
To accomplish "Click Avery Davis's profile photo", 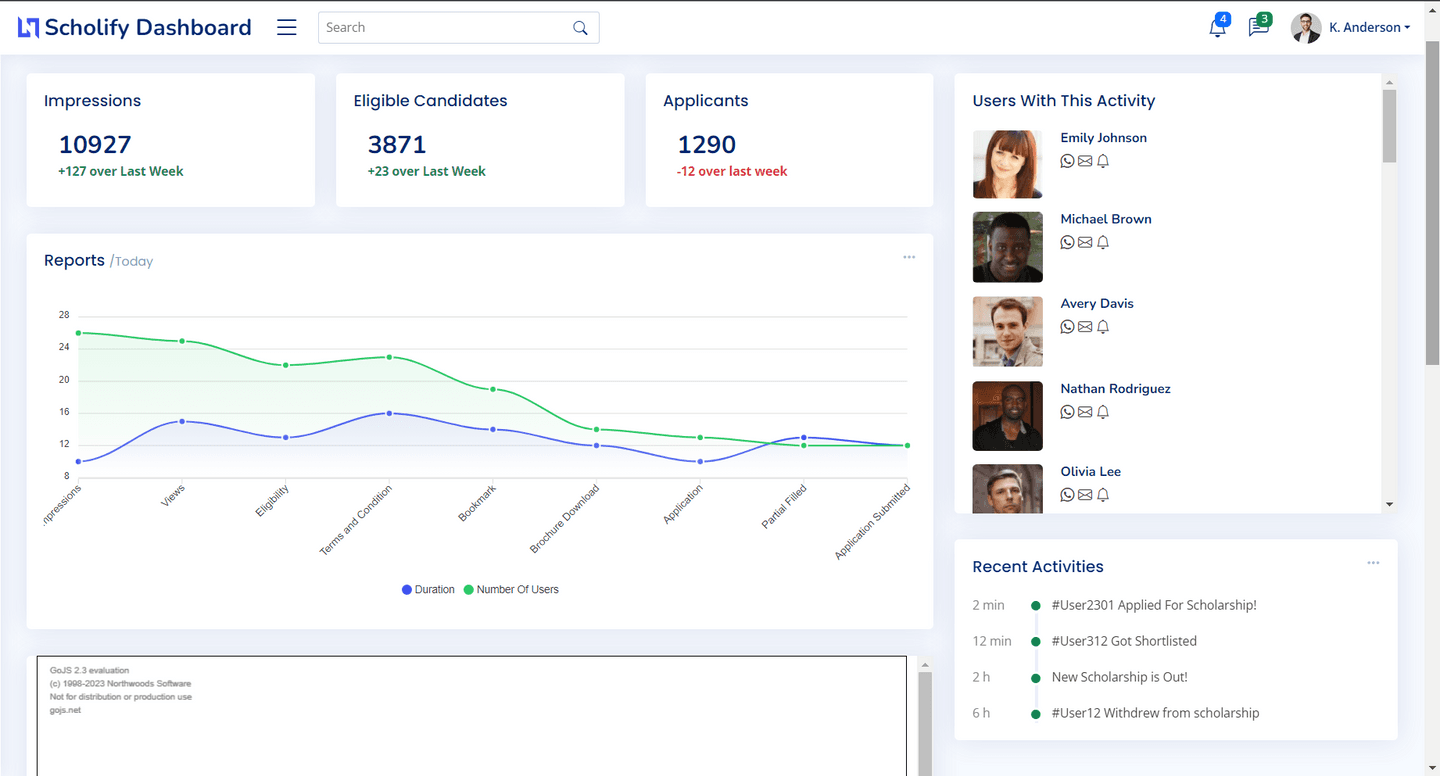I will tap(1007, 332).
